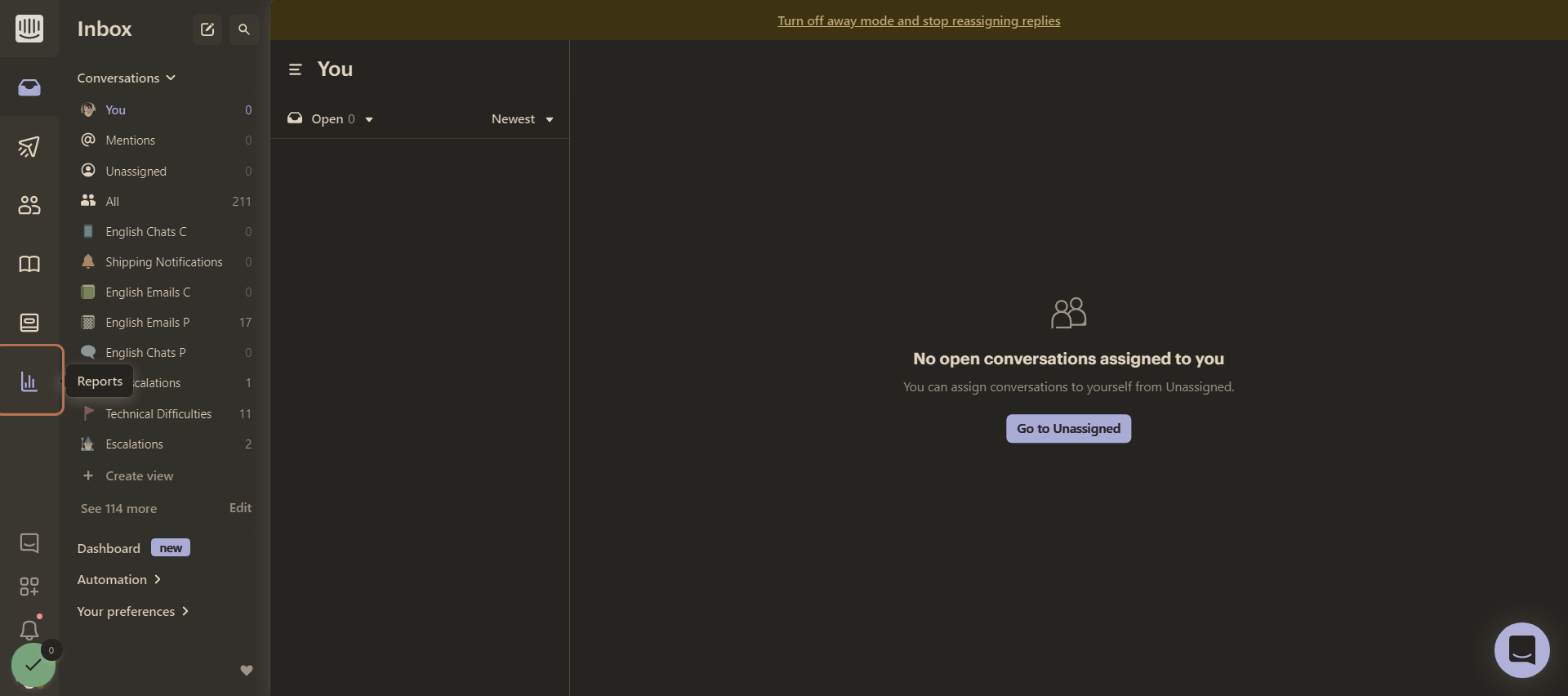Click Edit next to See more
This screenshot has height=696, width=1568.
240,508
